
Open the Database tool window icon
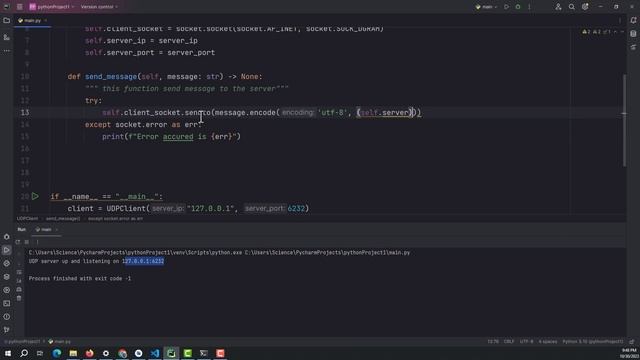[633, 34]
